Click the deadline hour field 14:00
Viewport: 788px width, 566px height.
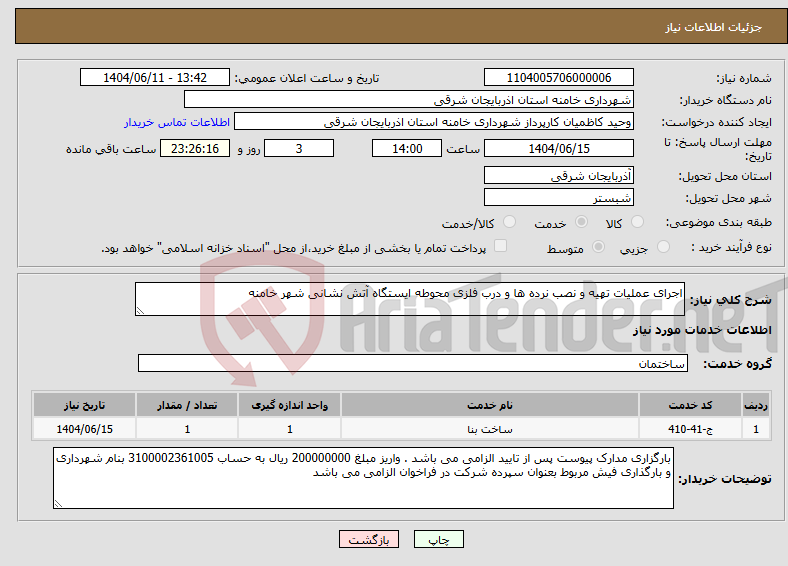[407, 148]
